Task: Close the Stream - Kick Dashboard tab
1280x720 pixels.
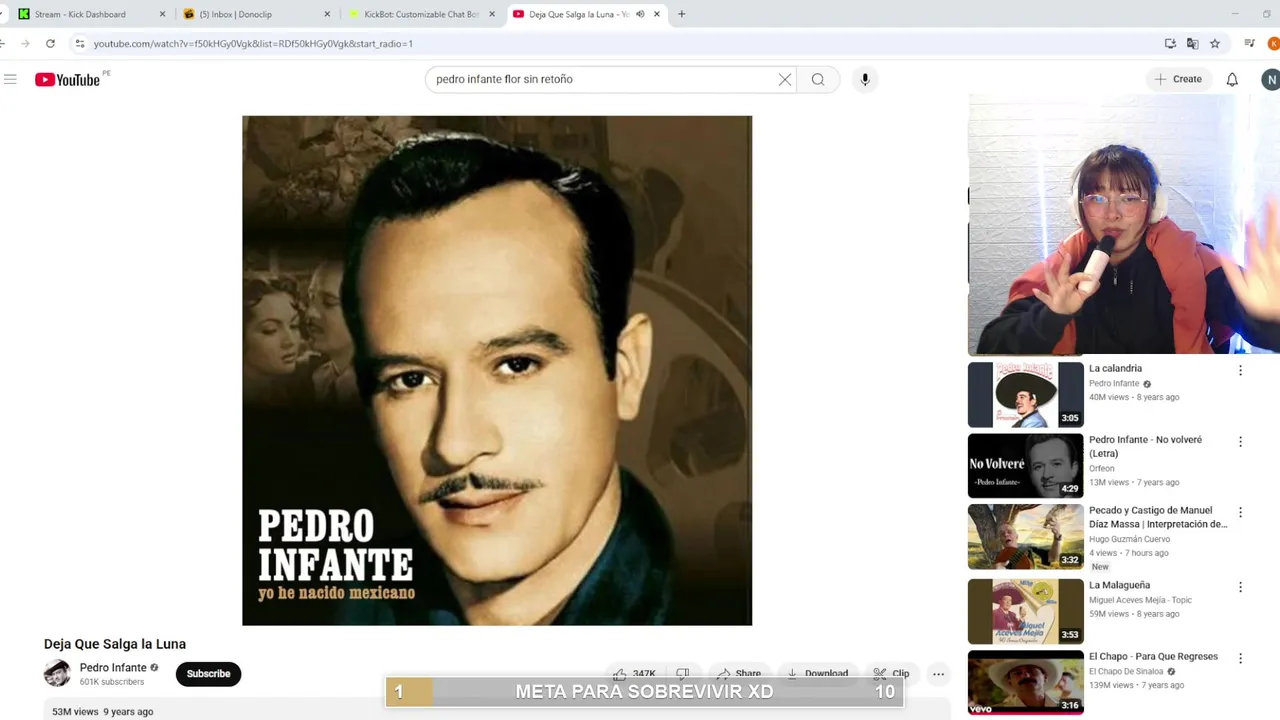Action: pyautogui.click(x=162, y=14)
